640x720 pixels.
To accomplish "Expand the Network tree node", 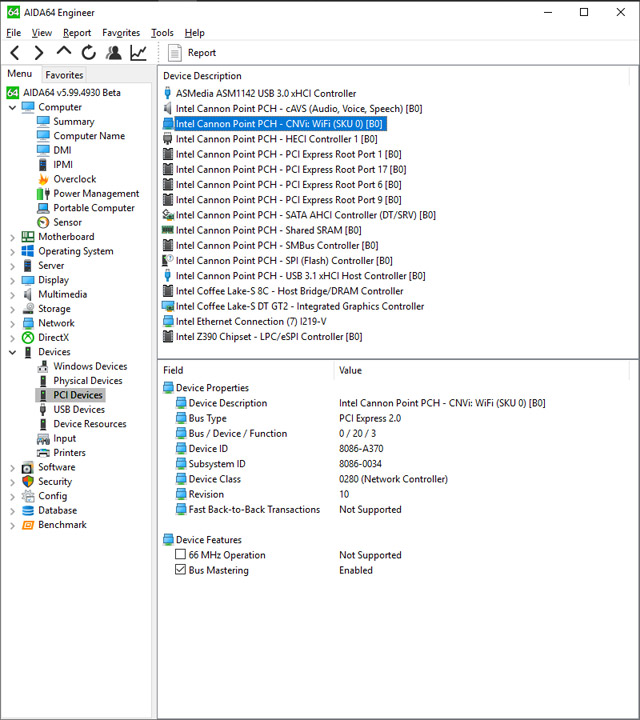I will [x=12, y=324].
